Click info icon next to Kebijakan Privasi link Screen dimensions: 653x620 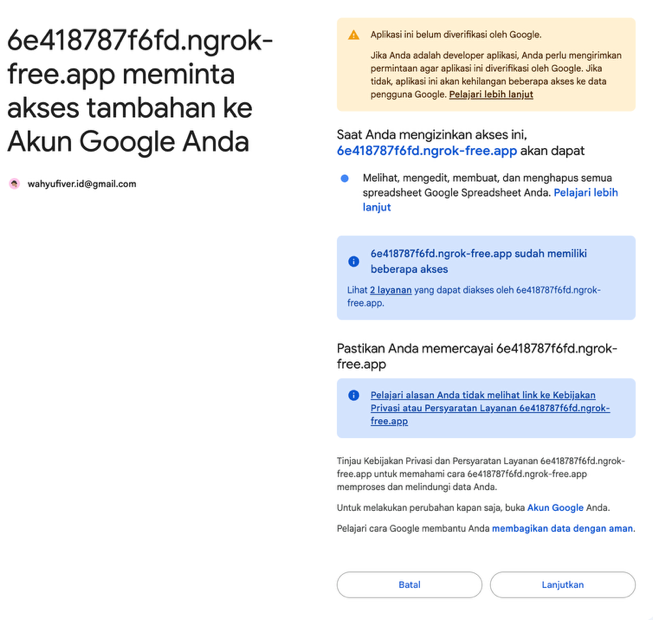pyautogui.click(x=354, y=395)
